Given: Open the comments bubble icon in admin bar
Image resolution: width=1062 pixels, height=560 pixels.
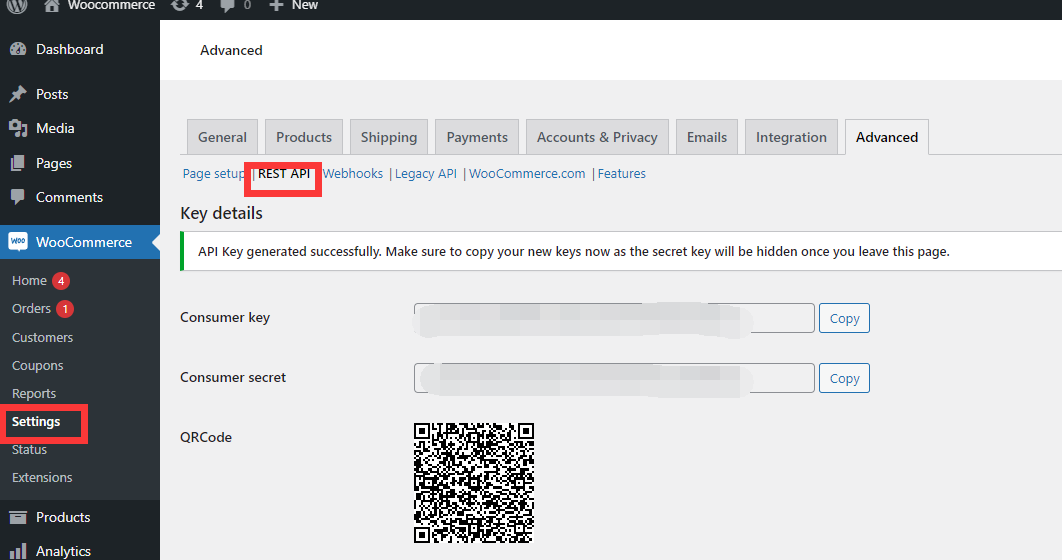Looking at the screenshot, I should pos(228,5).
